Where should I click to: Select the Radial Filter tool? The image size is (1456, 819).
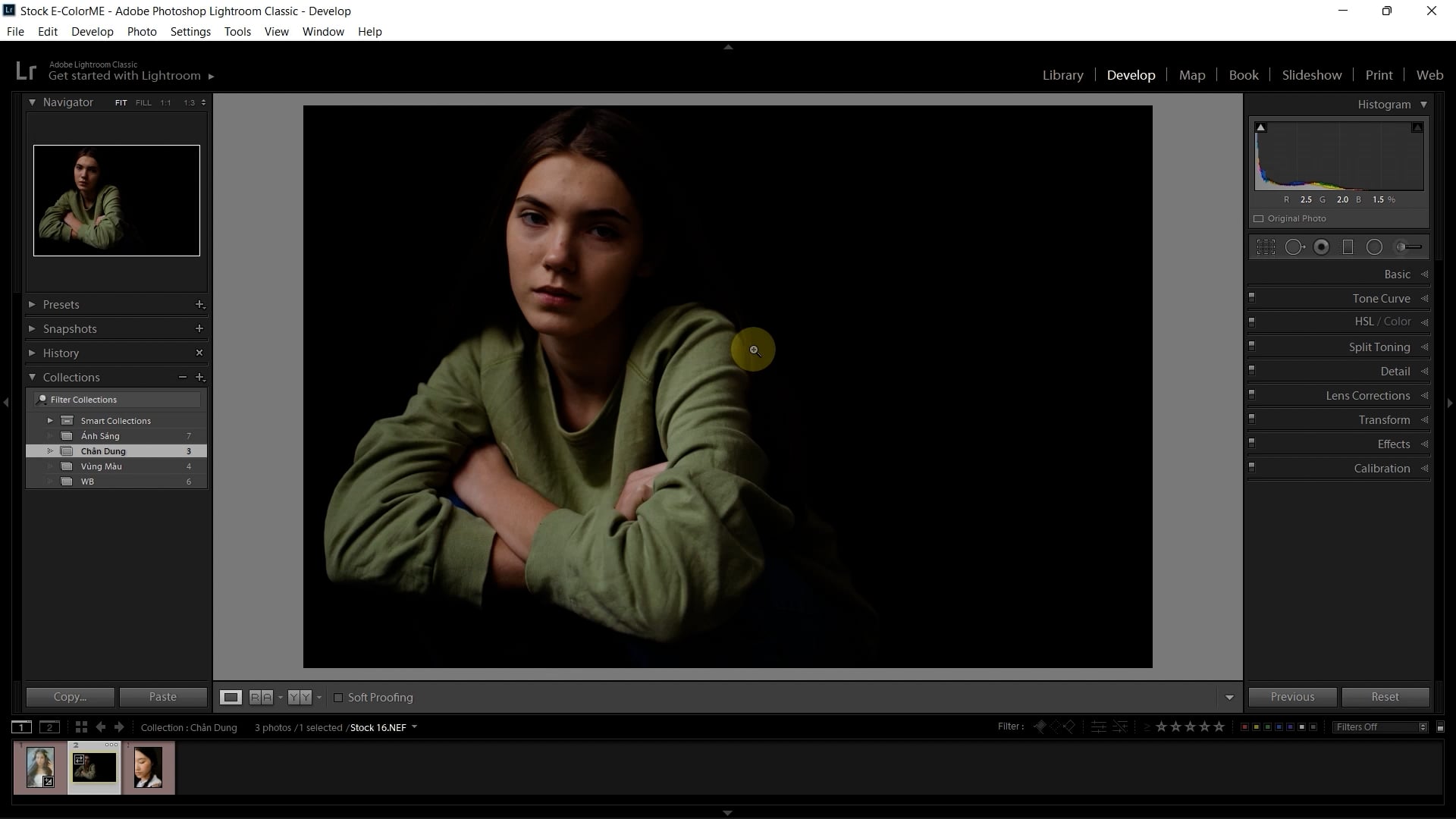coord(1374,247)
